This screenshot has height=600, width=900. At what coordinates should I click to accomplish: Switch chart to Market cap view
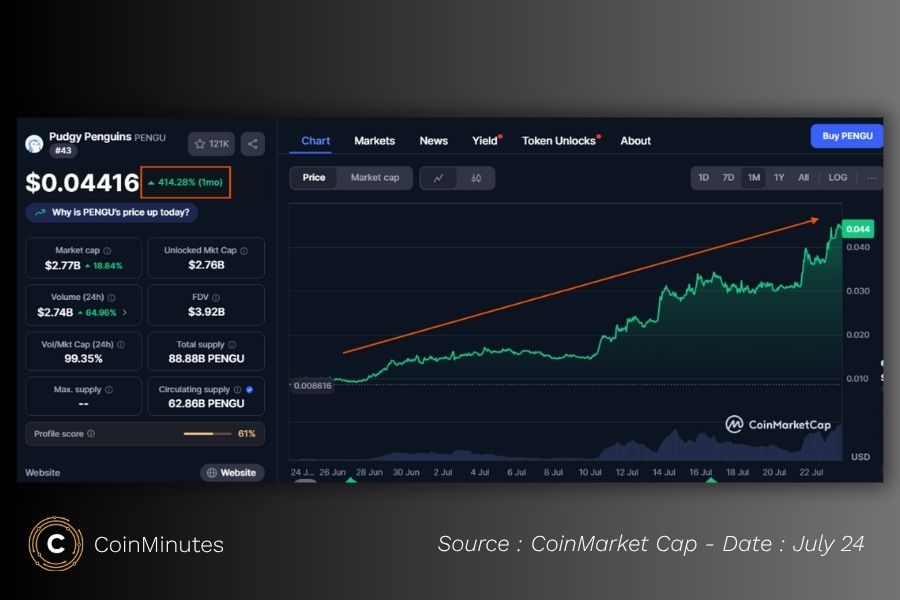click(375, 178)
